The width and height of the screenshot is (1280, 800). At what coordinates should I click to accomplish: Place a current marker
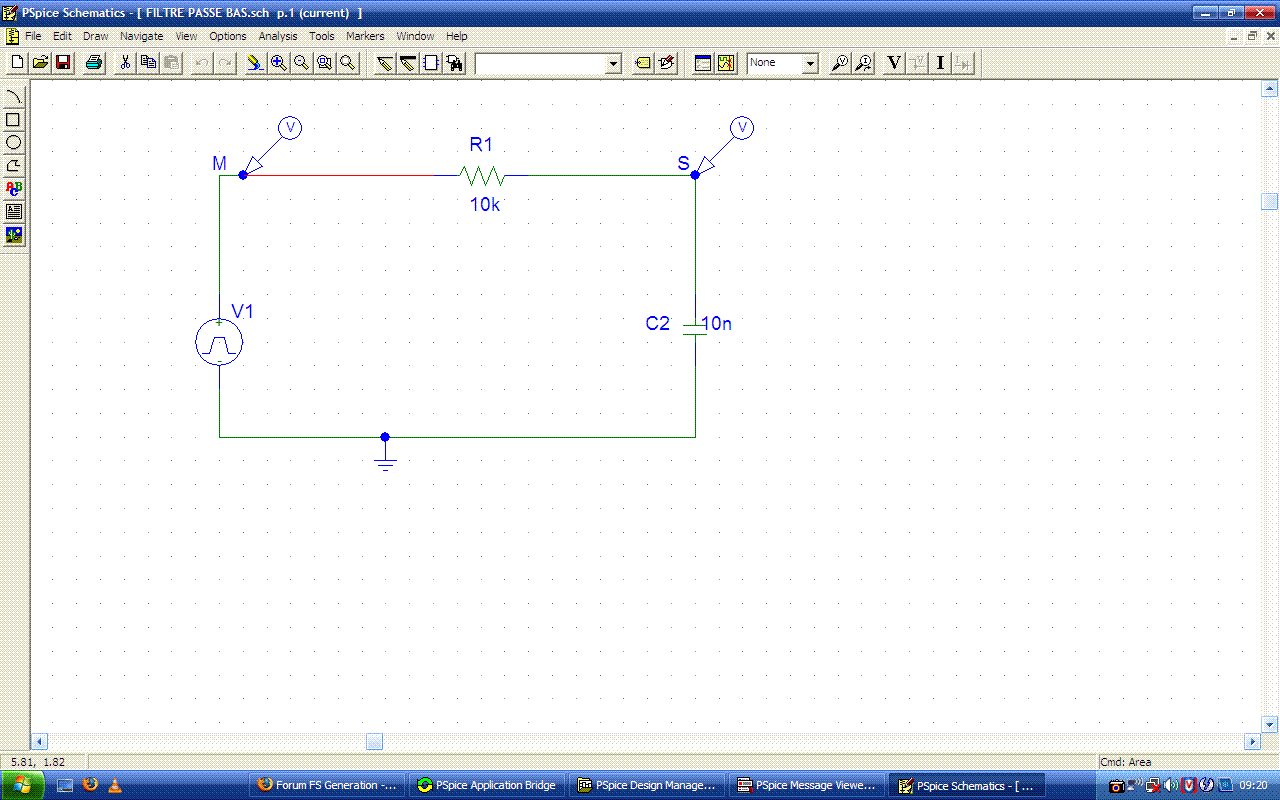pyautogui.click(x=864, y=63)
